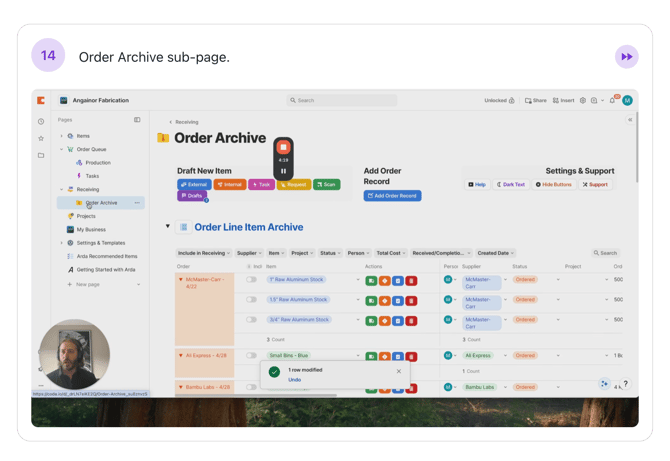Open the notifications bell
Viewport: 670px width, 461px height.
coord(612,101)
